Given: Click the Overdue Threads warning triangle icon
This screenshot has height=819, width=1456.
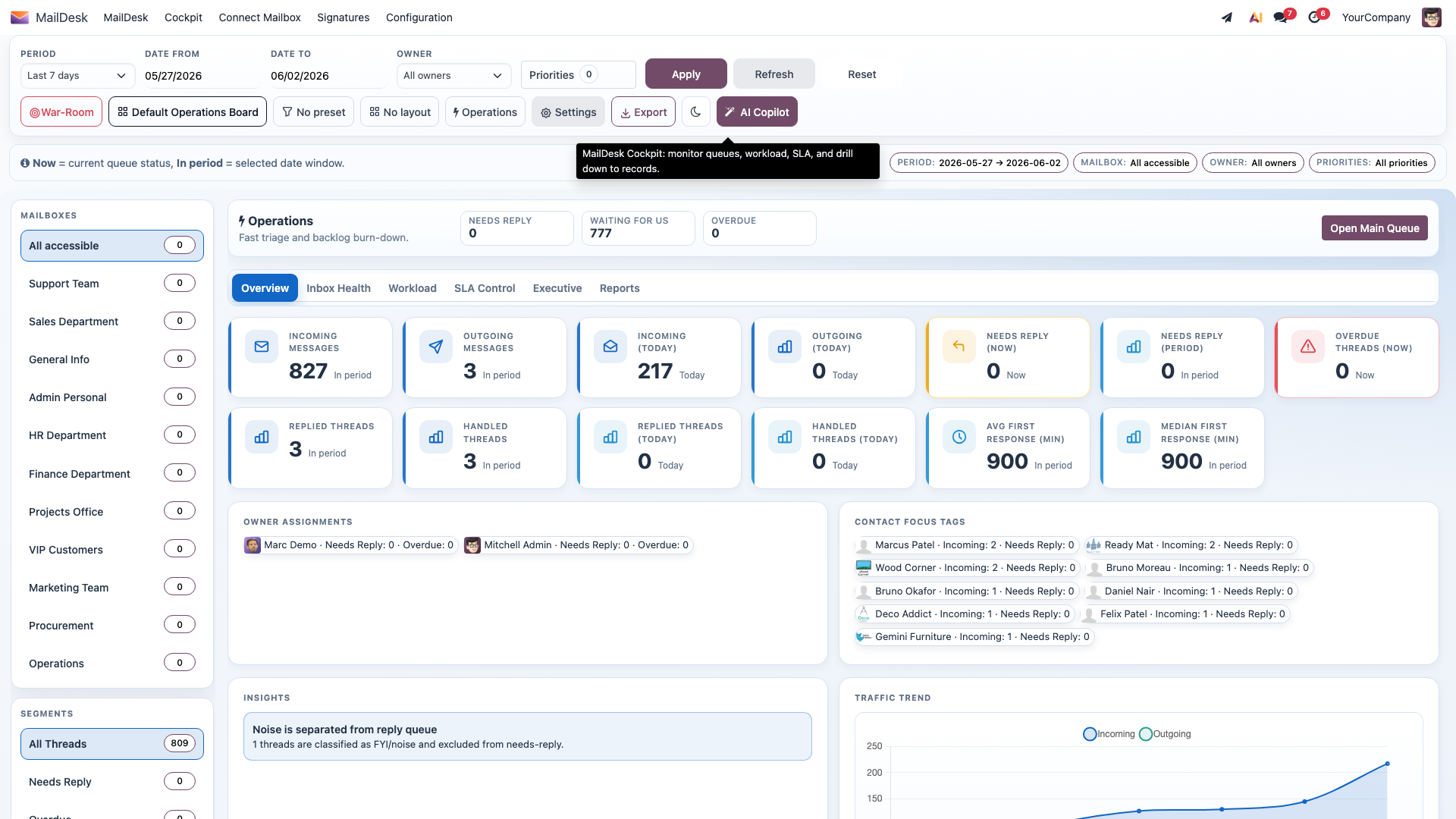Looking at the screenshot, I should (1308, 347).
